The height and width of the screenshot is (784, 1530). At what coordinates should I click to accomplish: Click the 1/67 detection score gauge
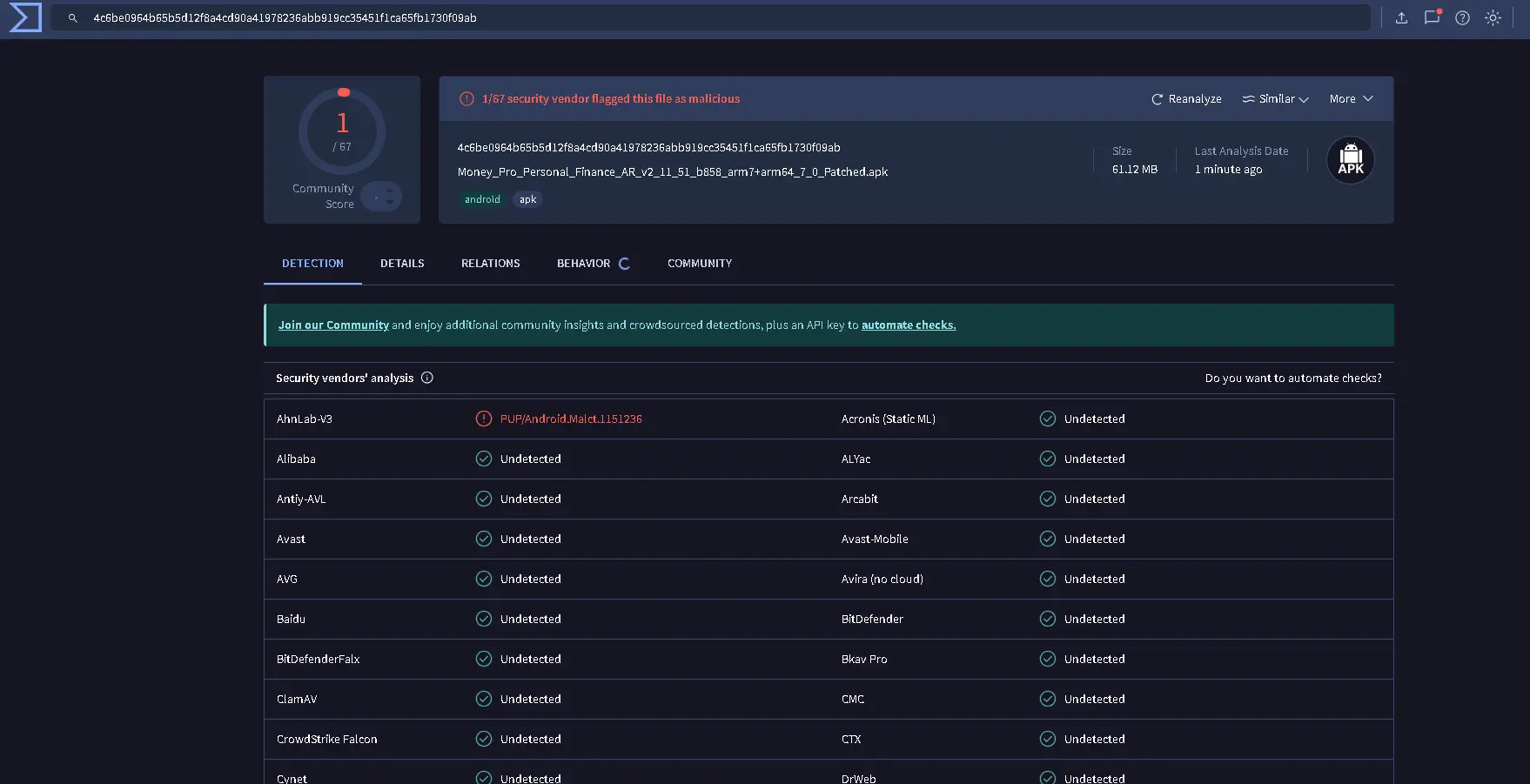coord(342,131)
